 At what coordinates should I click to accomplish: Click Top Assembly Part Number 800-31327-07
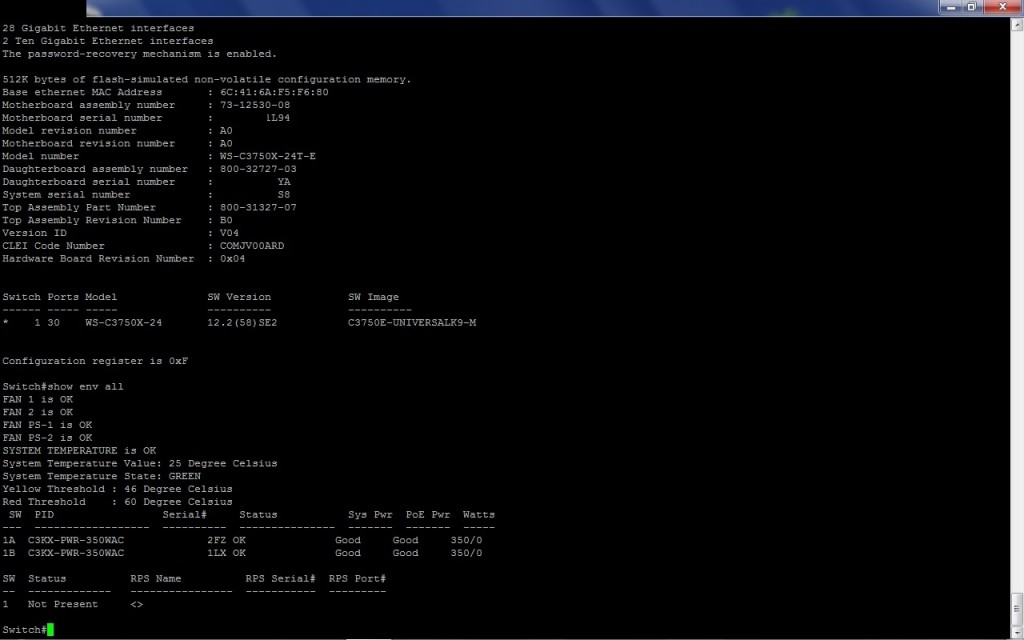tap(258, 208)
